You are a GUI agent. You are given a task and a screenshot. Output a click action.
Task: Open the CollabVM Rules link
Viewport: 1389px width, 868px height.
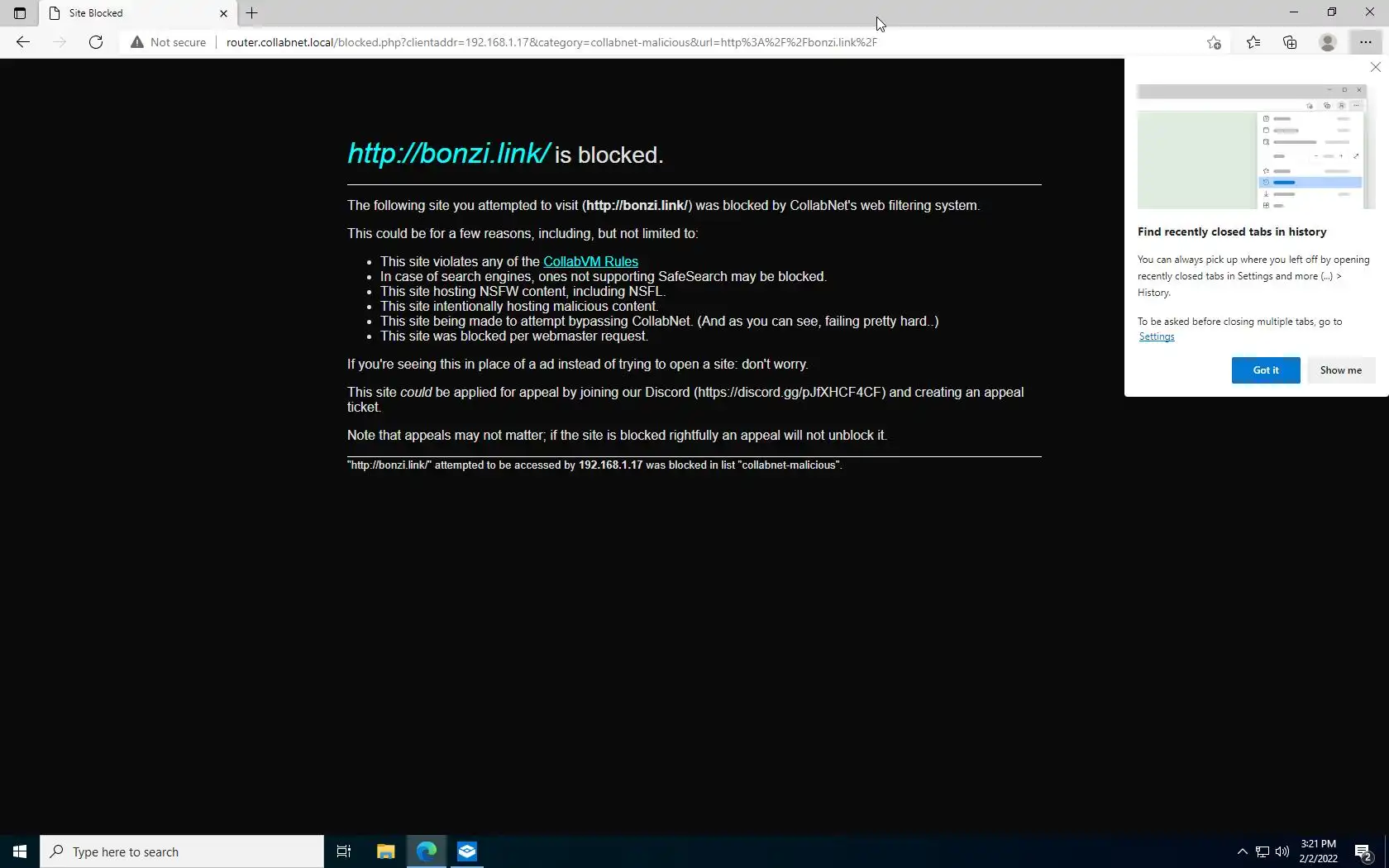pyautogui.click(x=590, y=261)
